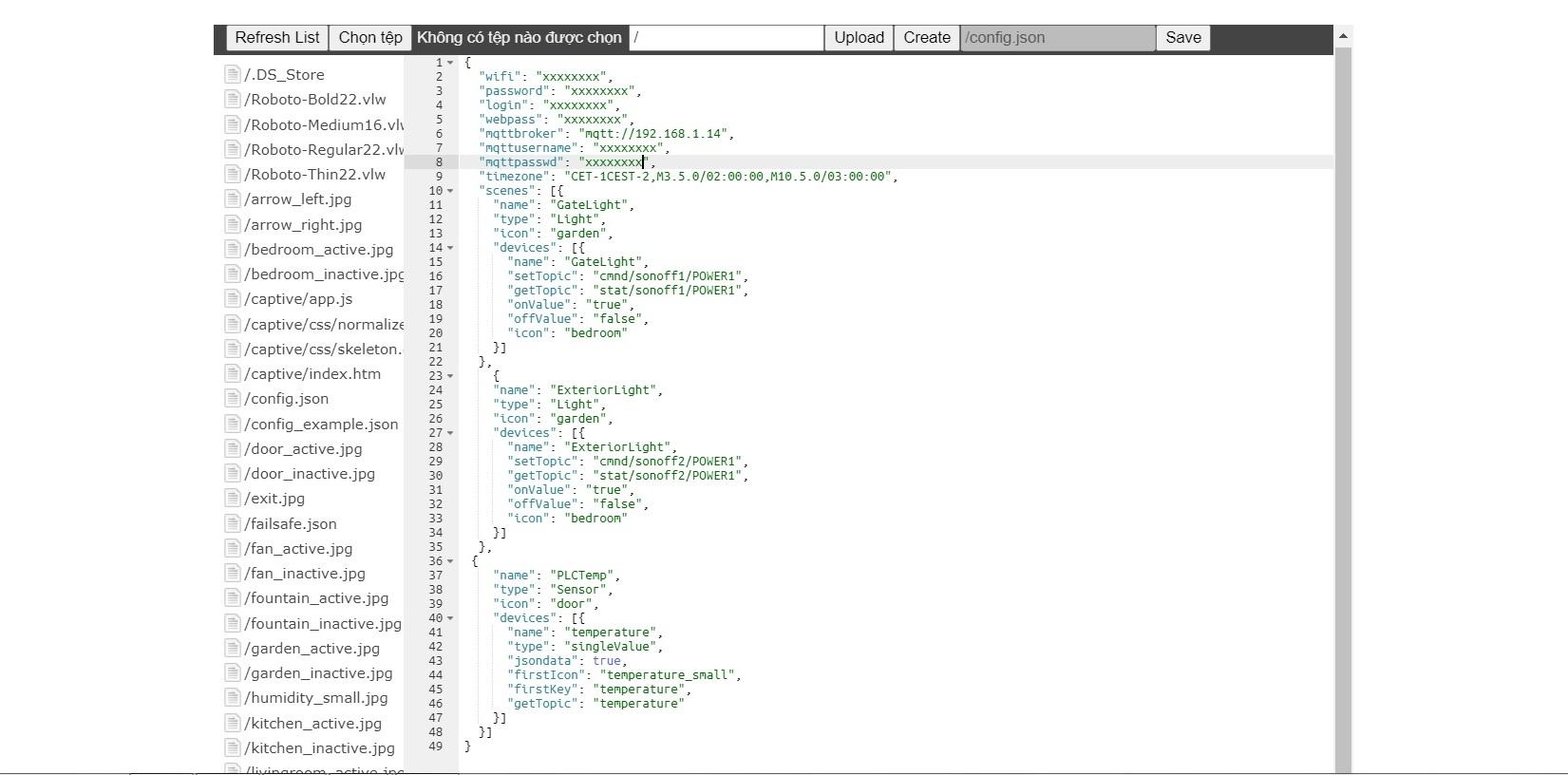Open /config_example.json from the file list

click(x=321, y=425)
